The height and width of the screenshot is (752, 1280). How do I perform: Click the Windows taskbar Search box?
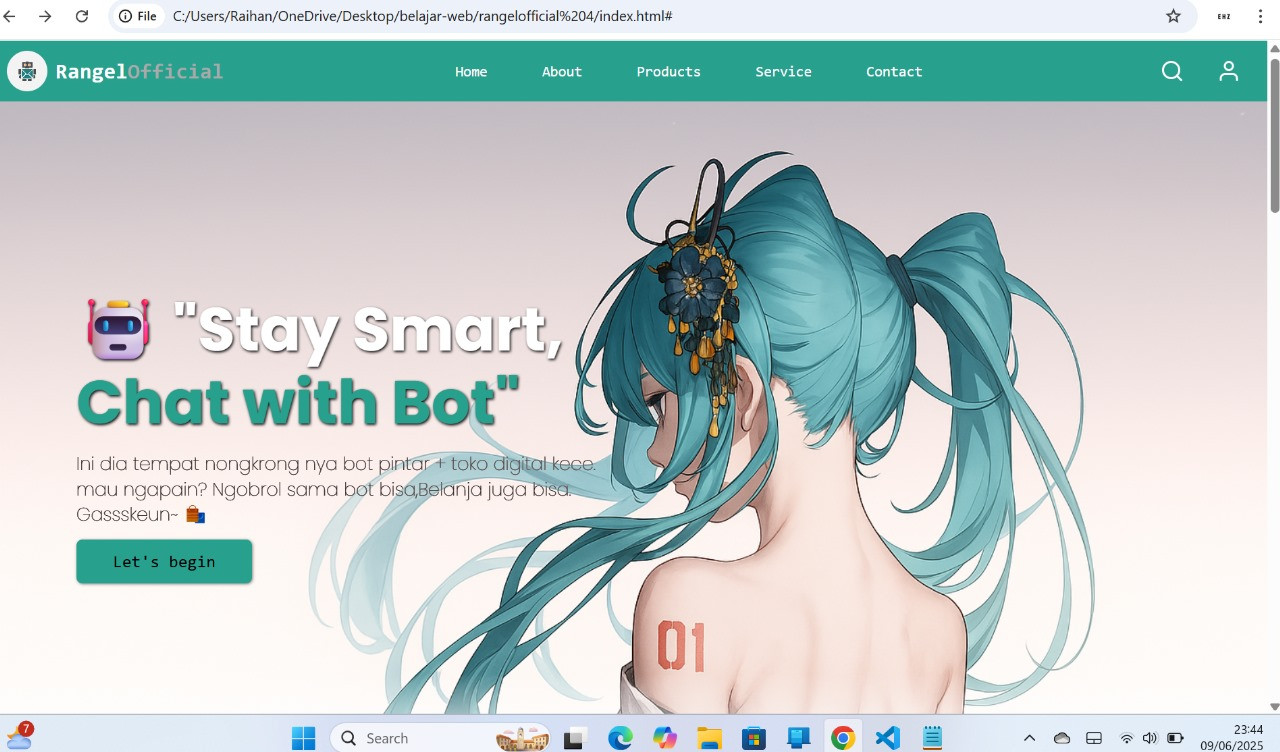[440, 738]
